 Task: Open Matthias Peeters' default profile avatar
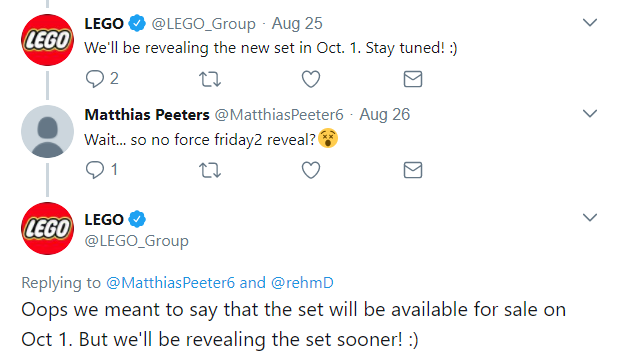tap(47, 131)
